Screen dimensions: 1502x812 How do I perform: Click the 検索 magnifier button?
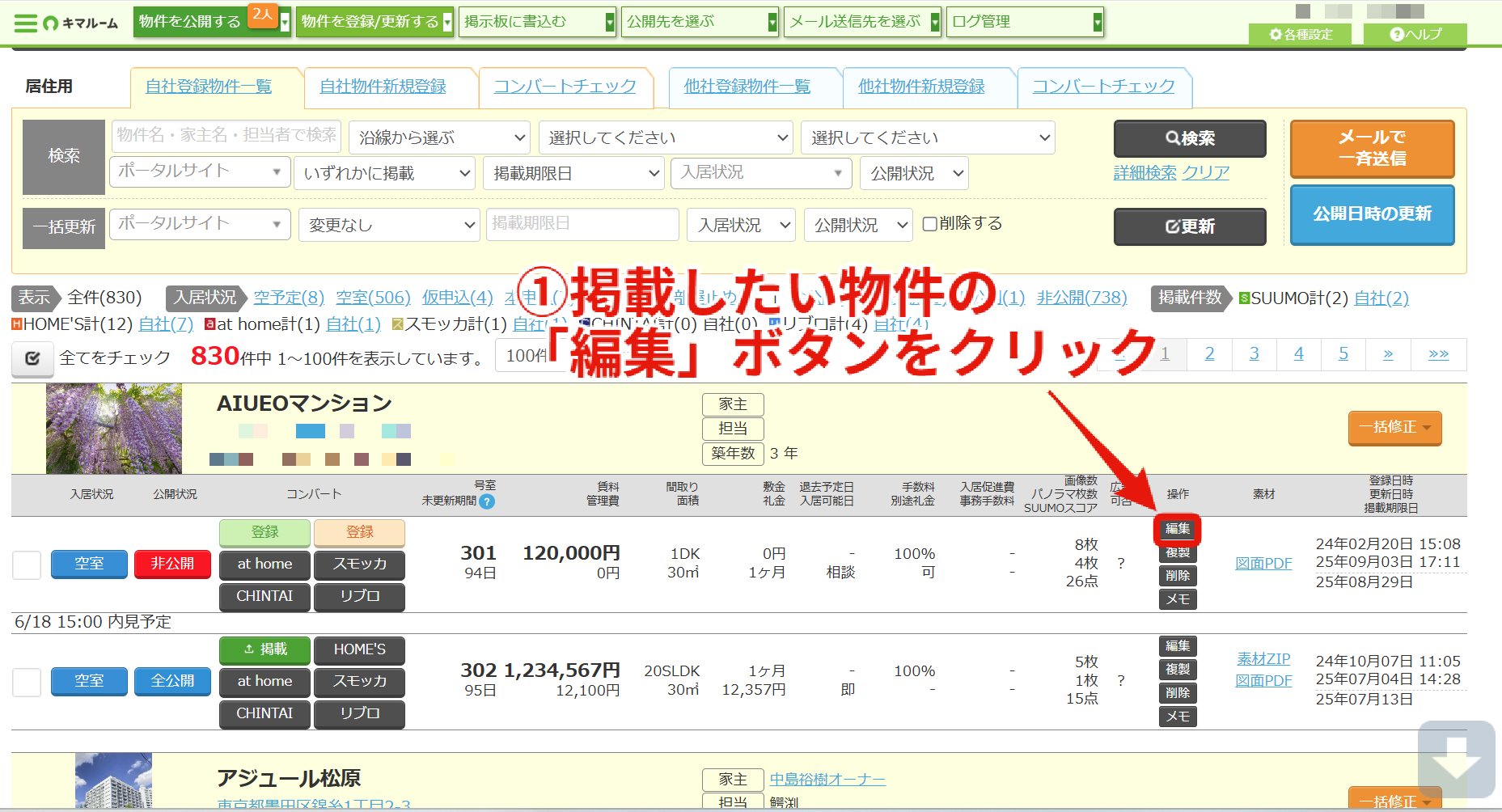click(1190, 138)
